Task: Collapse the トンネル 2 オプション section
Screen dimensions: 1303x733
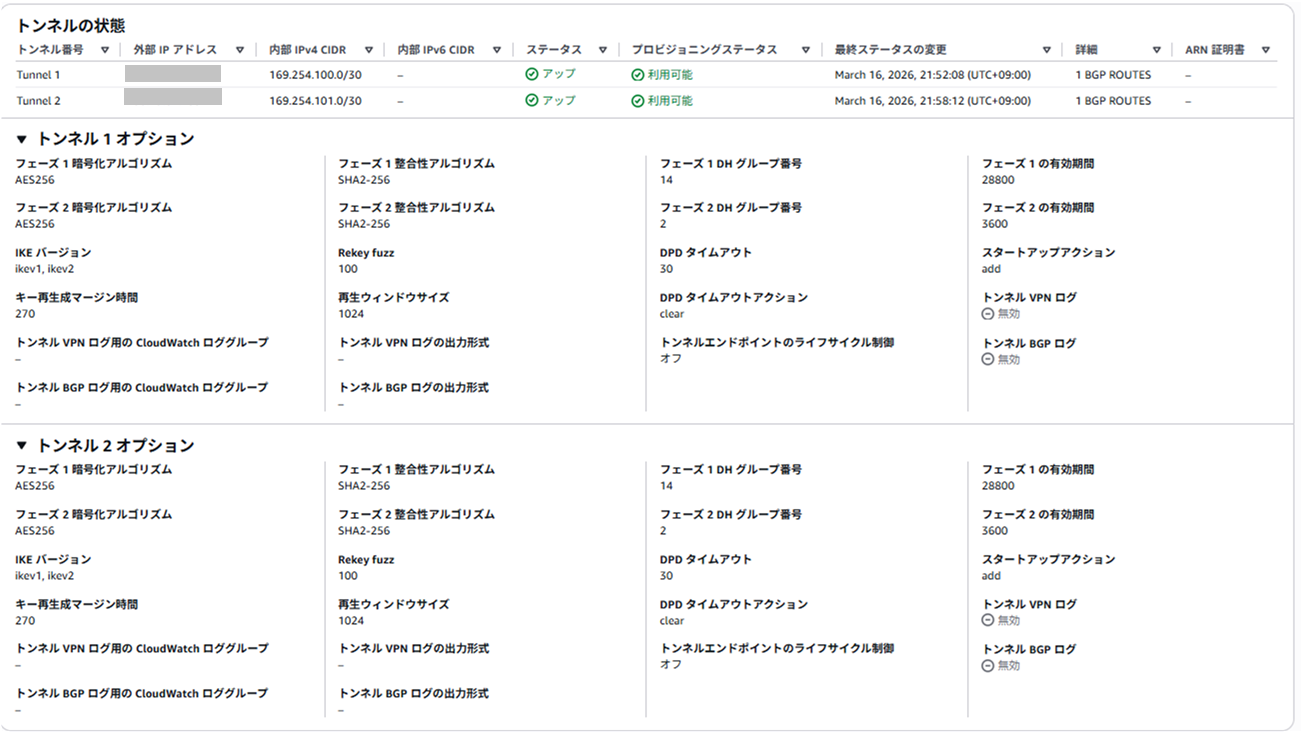Action: [22, 446]
